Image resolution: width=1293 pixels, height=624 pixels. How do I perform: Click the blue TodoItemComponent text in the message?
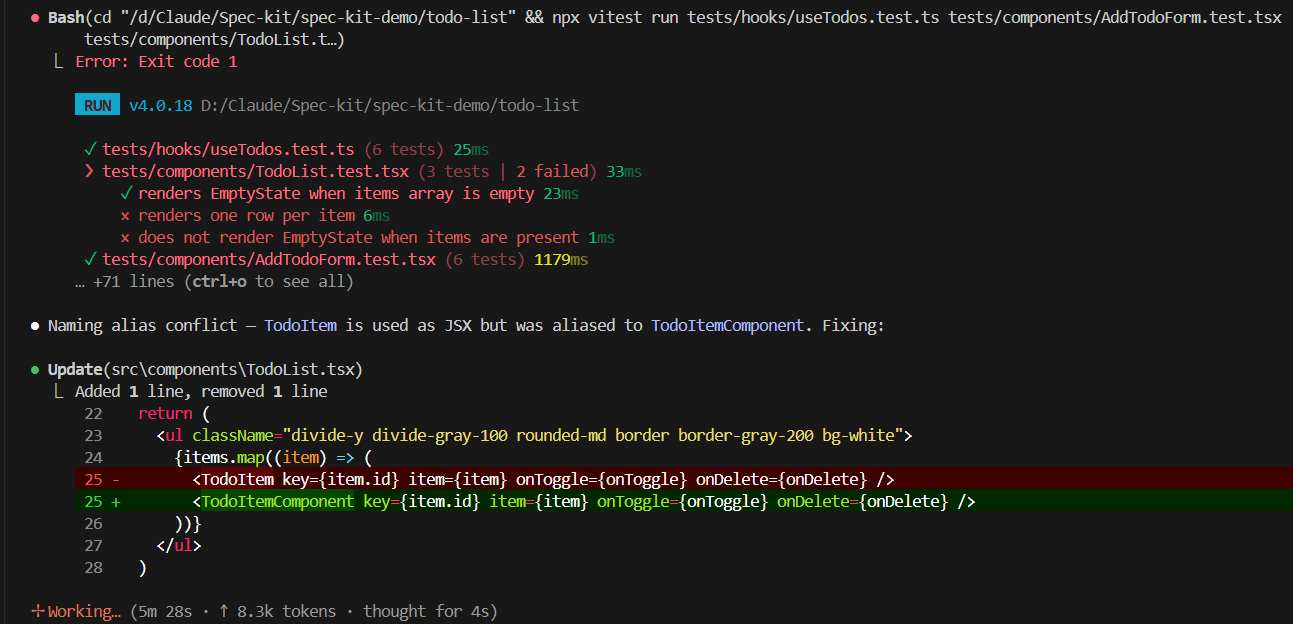coord(727,325)
